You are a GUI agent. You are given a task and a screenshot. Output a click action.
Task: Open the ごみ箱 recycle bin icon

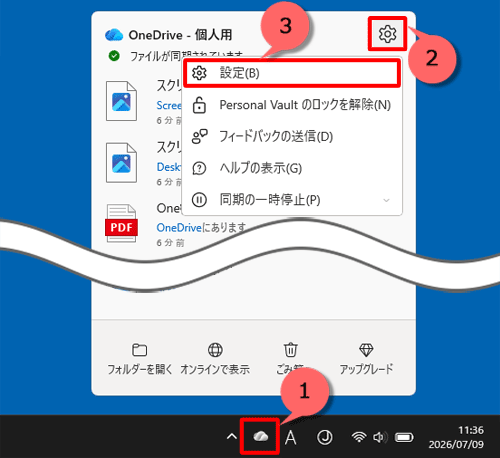290,350
